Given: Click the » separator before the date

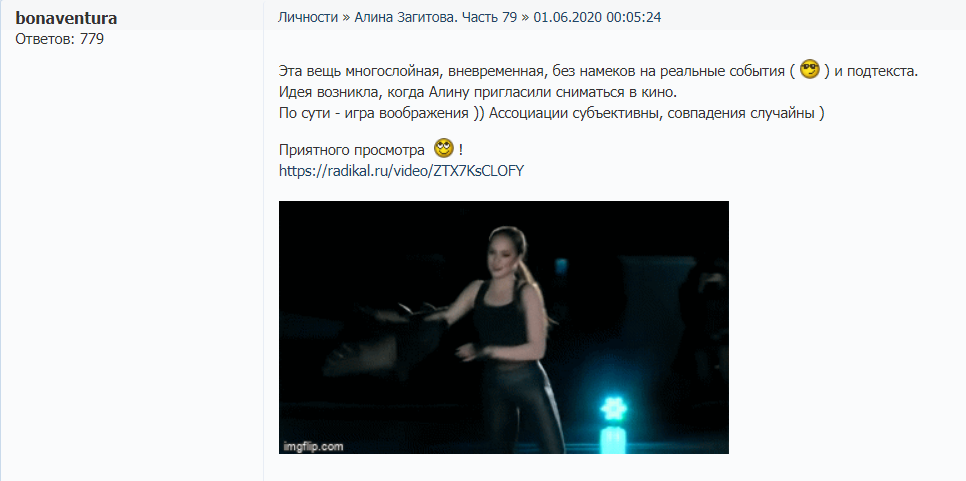Looking at the screenshot, I should [525, 17].
